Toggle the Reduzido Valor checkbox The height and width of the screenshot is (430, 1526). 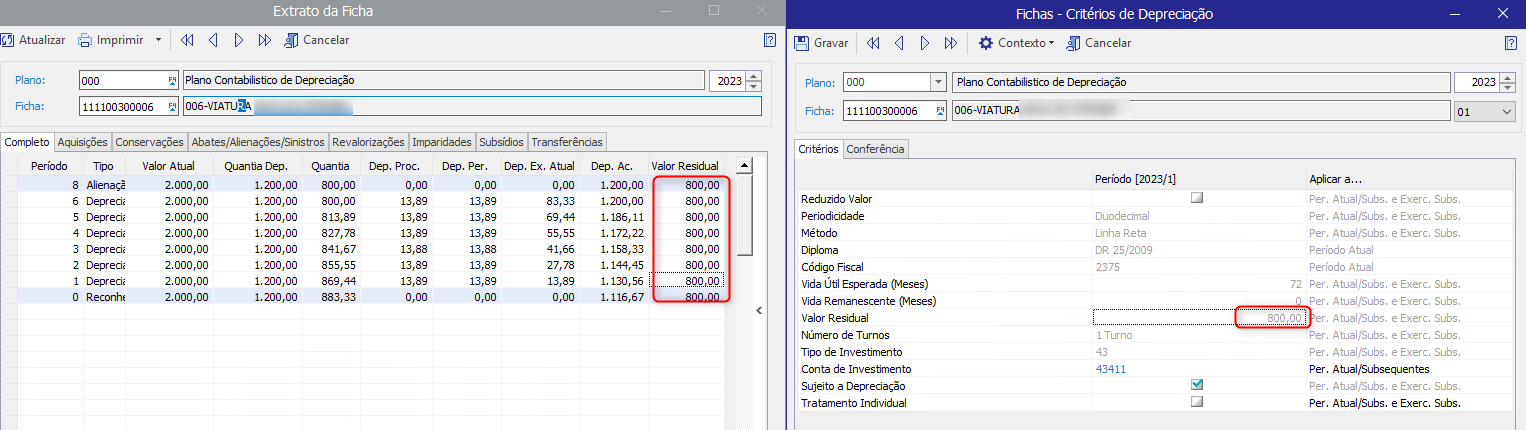click(1196, 199)
